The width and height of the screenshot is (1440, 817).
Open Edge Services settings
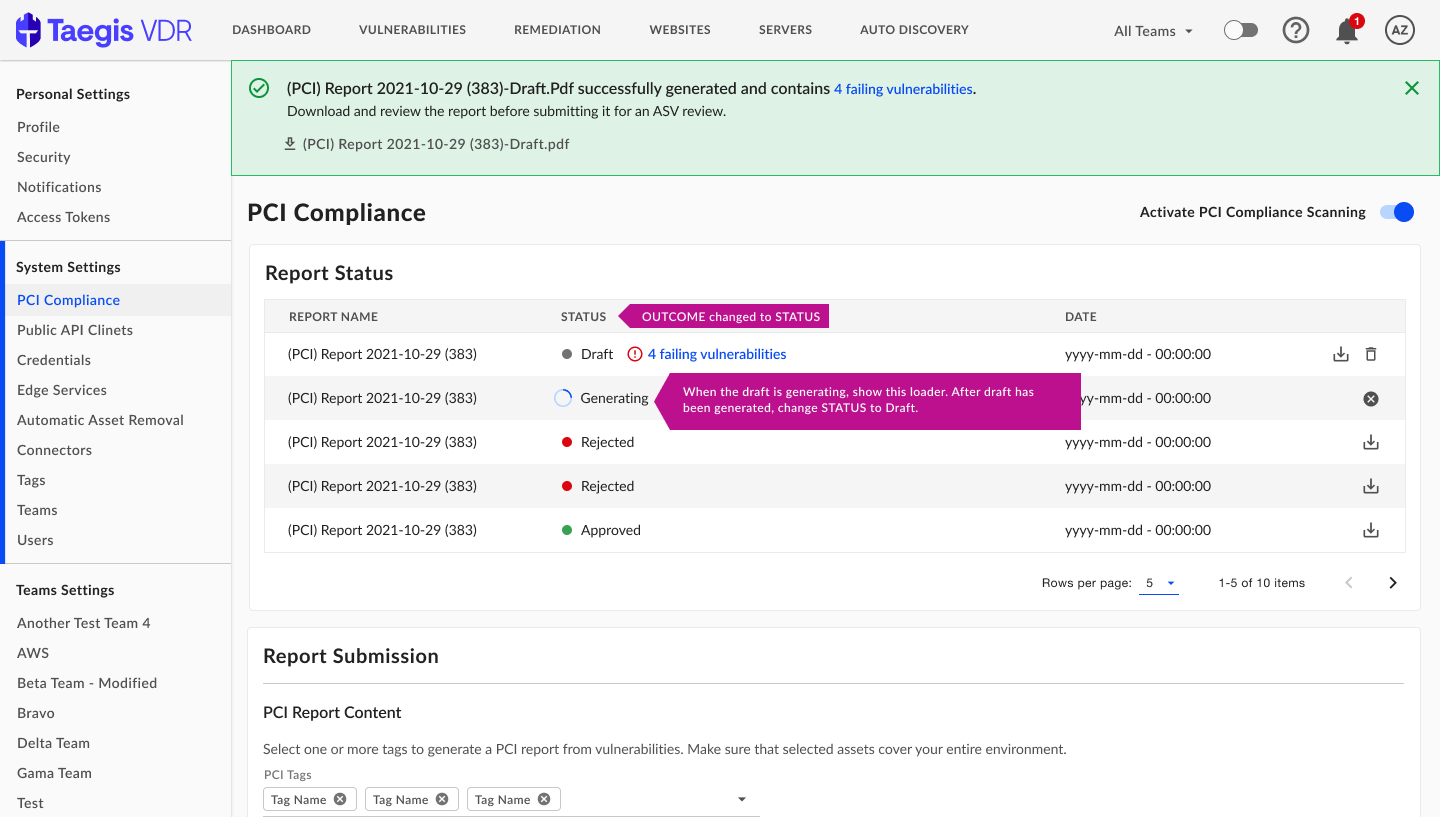[x=62, y=390]
